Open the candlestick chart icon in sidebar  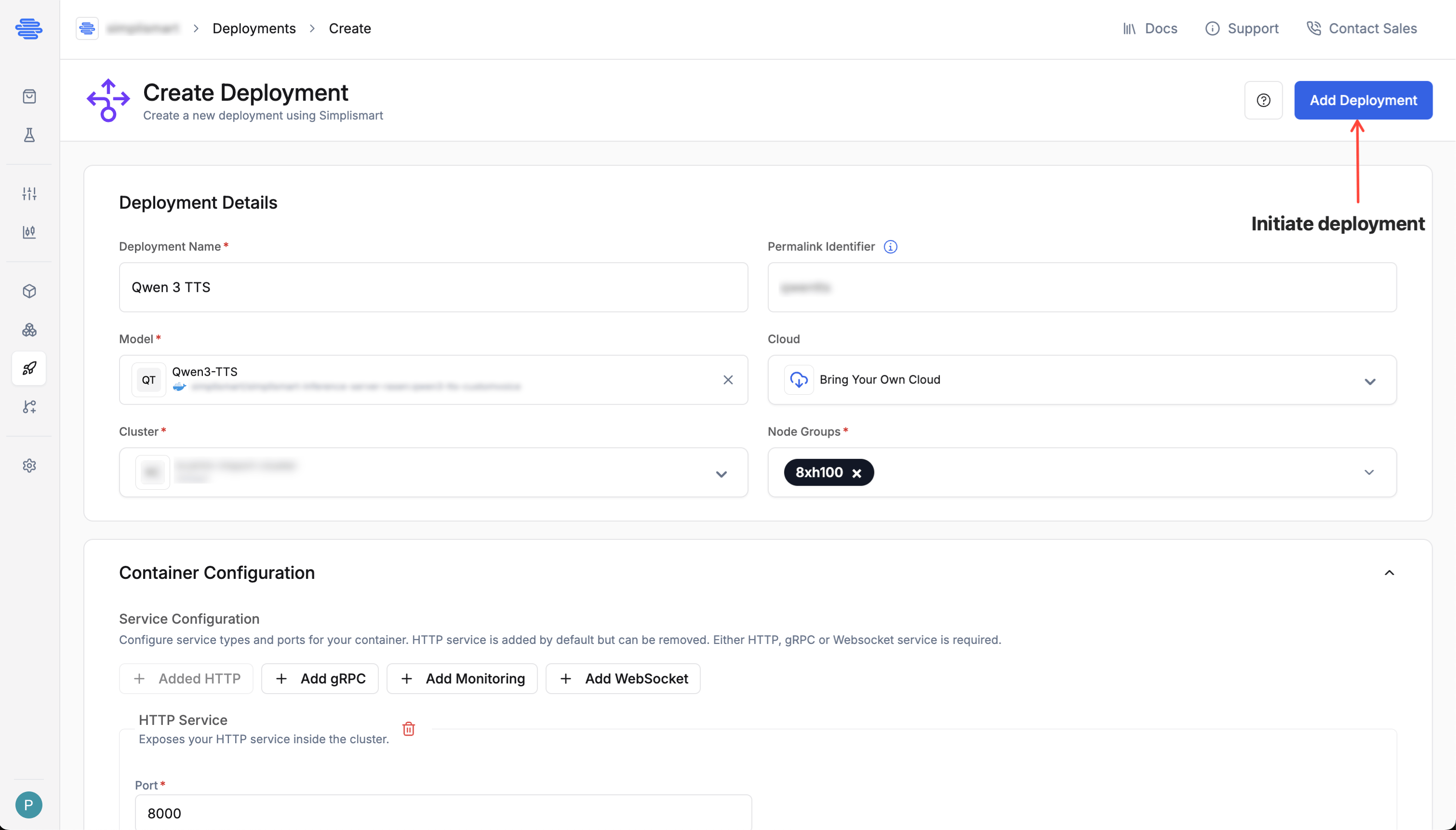(x=29, y=232)
